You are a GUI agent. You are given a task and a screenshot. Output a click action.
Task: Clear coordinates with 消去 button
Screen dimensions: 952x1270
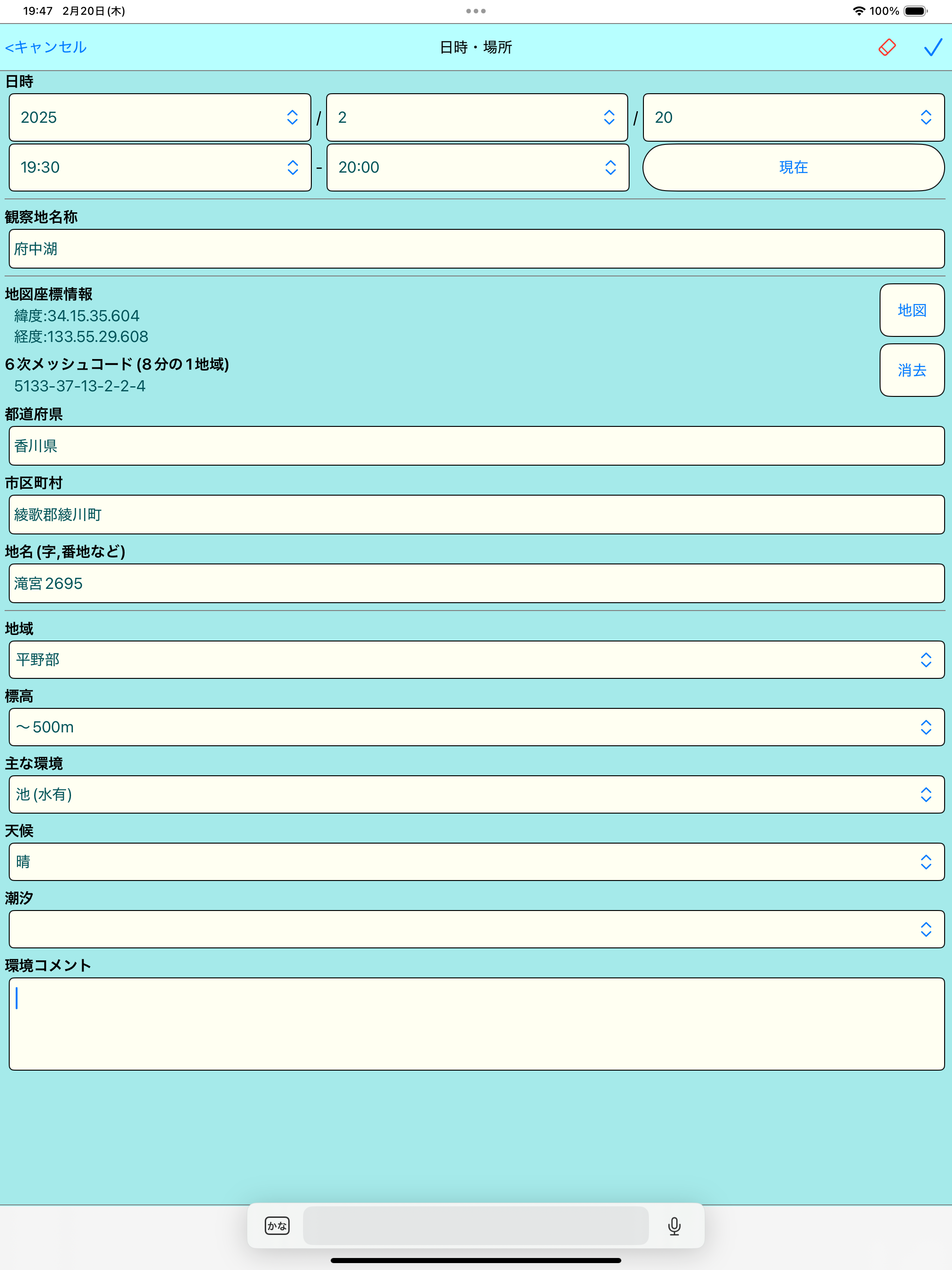pyautogui.click(x=912, y=370)
